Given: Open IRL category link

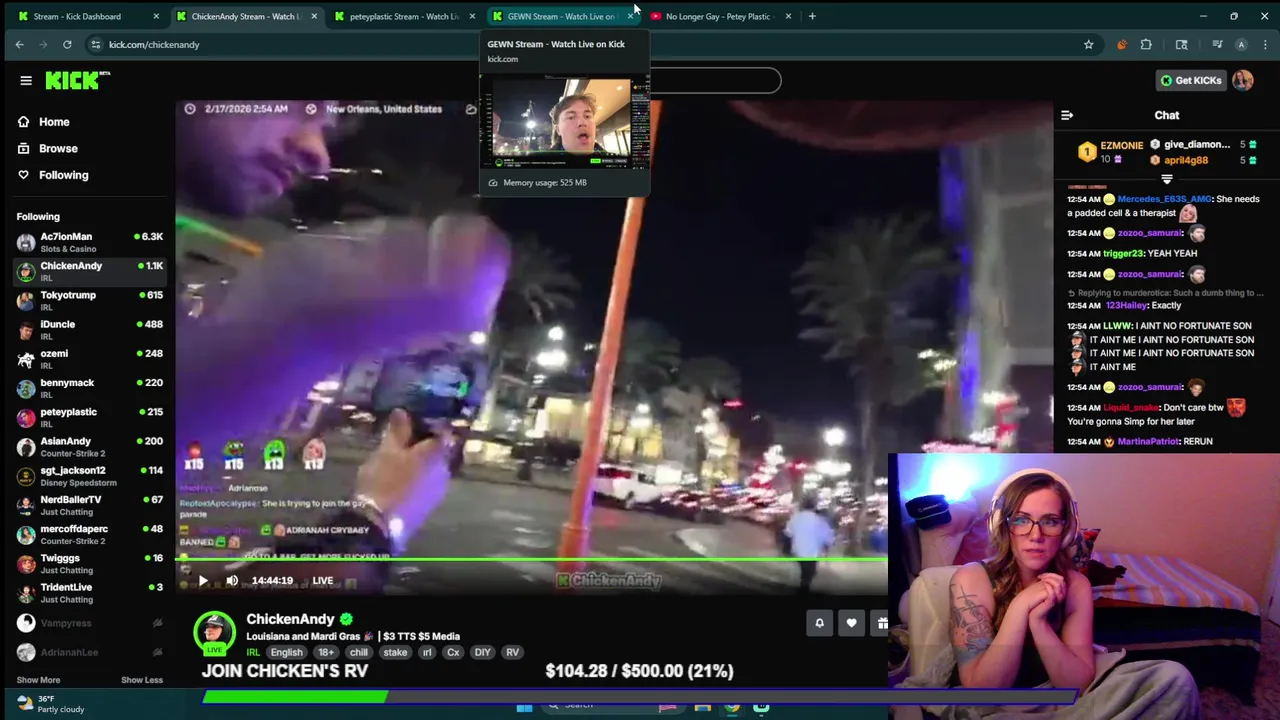Looking at the screenshot, I should [253, 652].
